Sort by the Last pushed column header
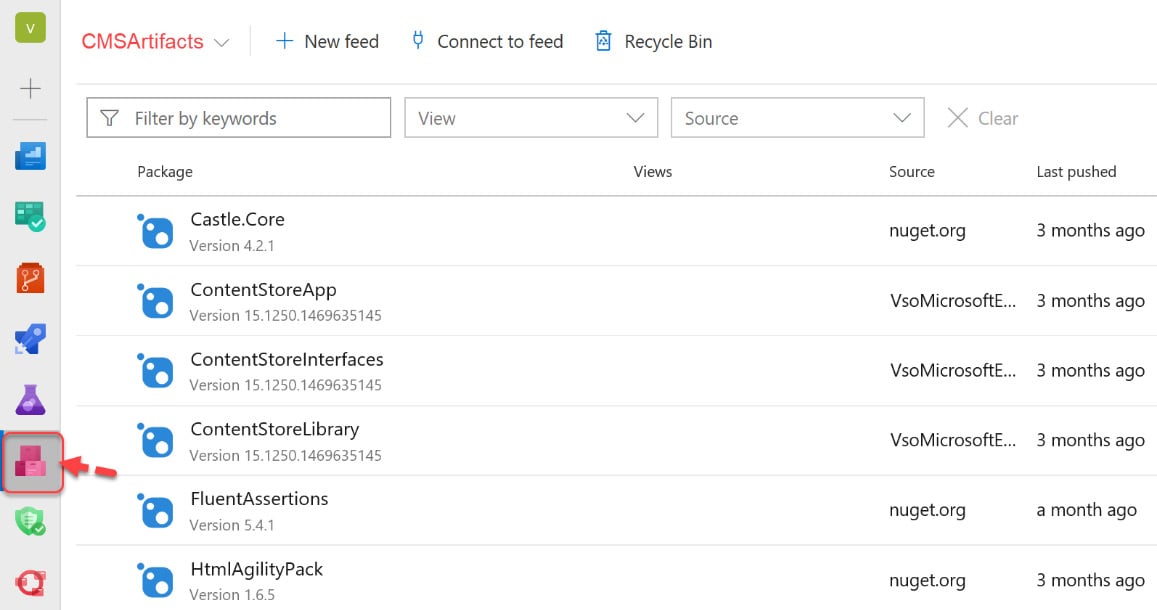 (1077, 172)
